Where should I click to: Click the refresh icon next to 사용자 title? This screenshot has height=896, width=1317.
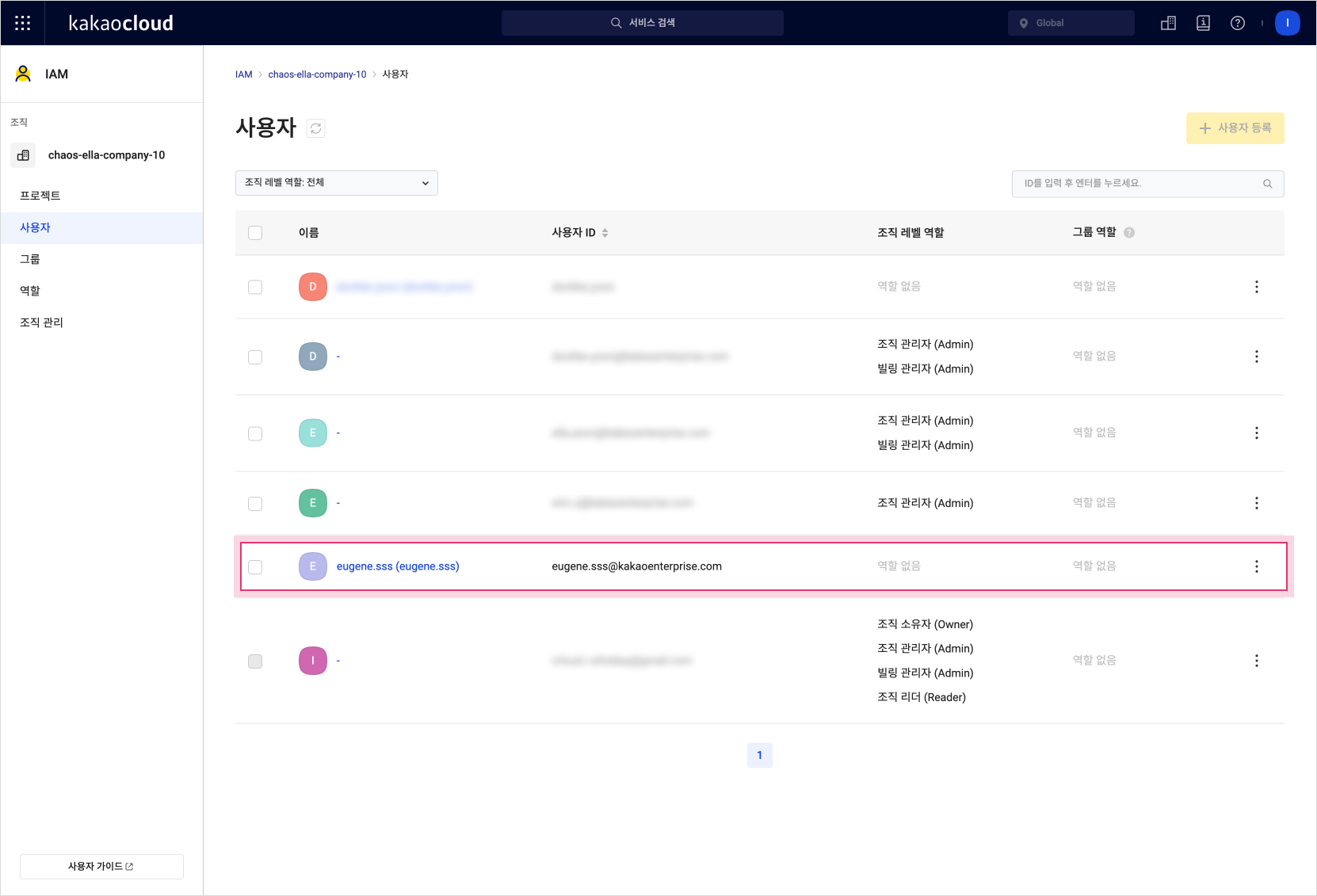click(x=316, y=128)
